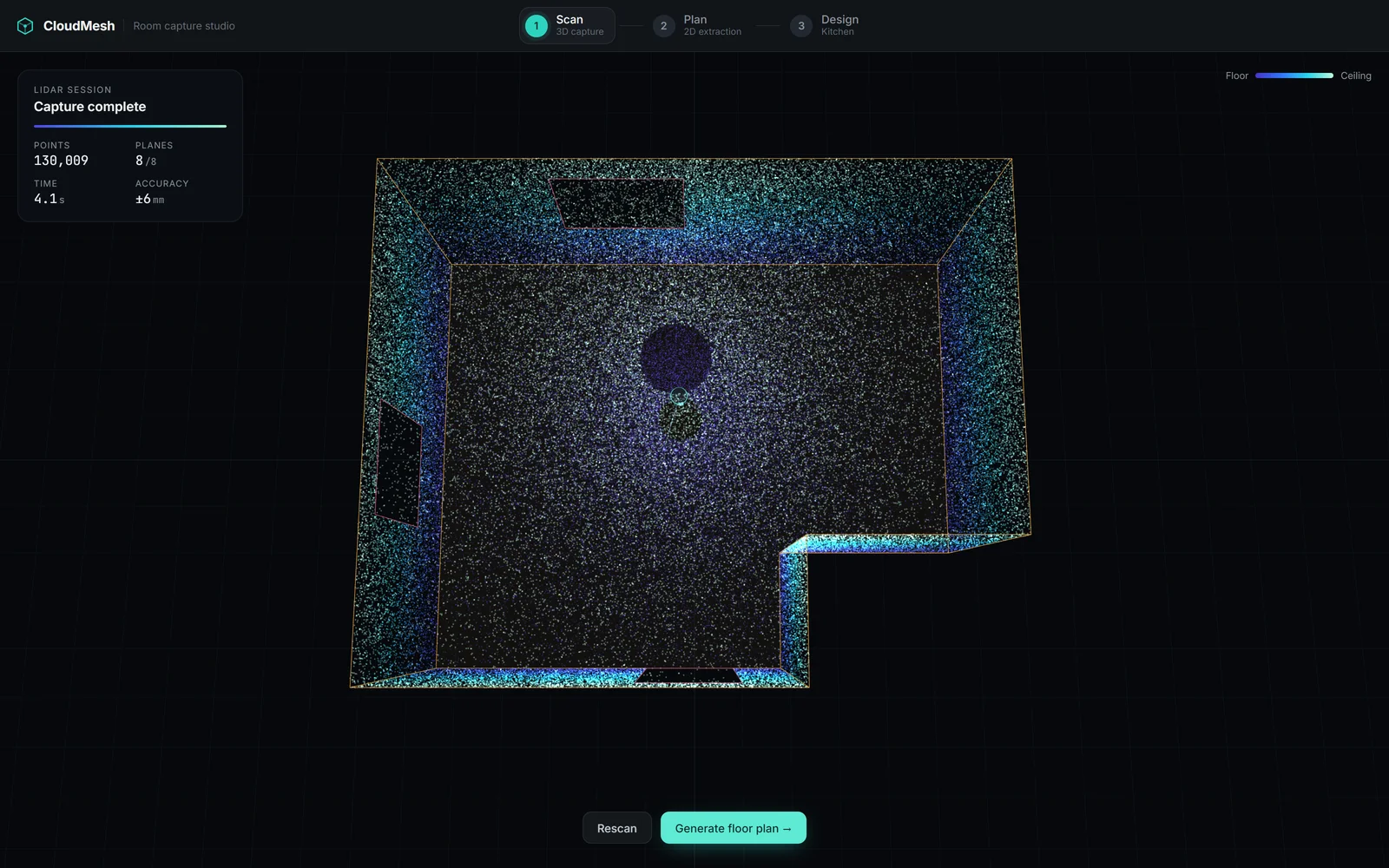1389x868 pixels.
Task: Click the door opening on the front wall
Action: tap(688, 675)
